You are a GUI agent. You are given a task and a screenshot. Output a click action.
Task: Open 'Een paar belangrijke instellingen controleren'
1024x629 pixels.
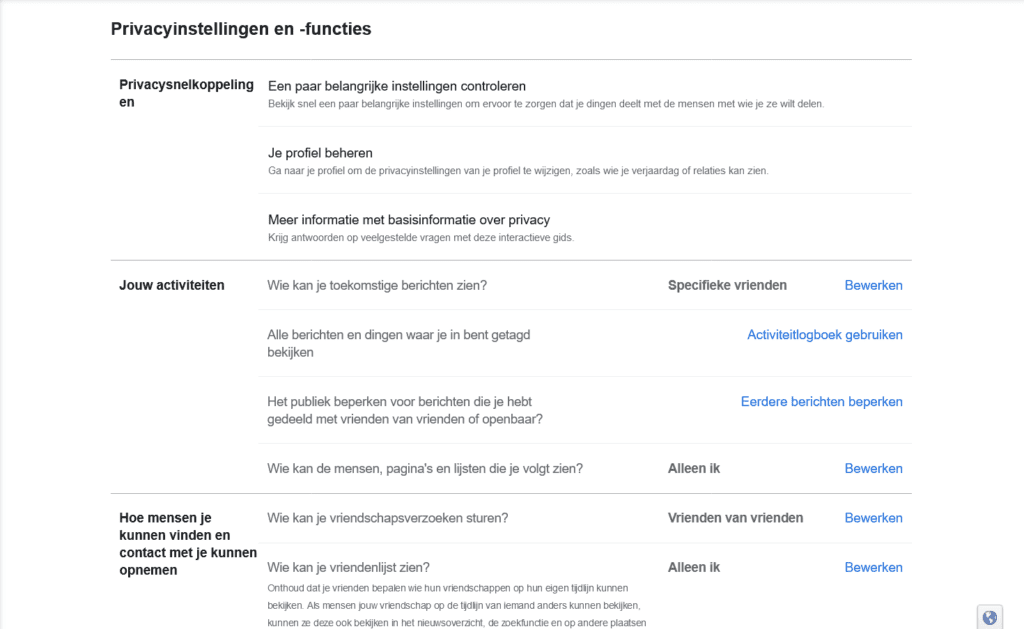point(396,86)
